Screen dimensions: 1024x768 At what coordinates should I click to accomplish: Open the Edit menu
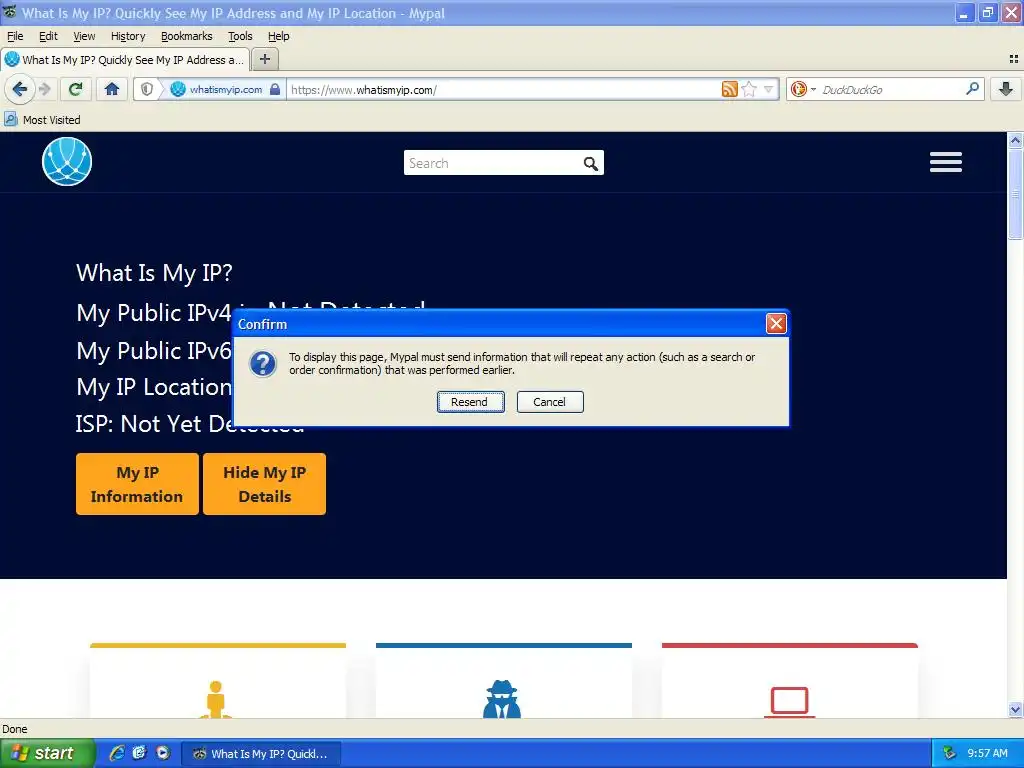tap(48, 36)
